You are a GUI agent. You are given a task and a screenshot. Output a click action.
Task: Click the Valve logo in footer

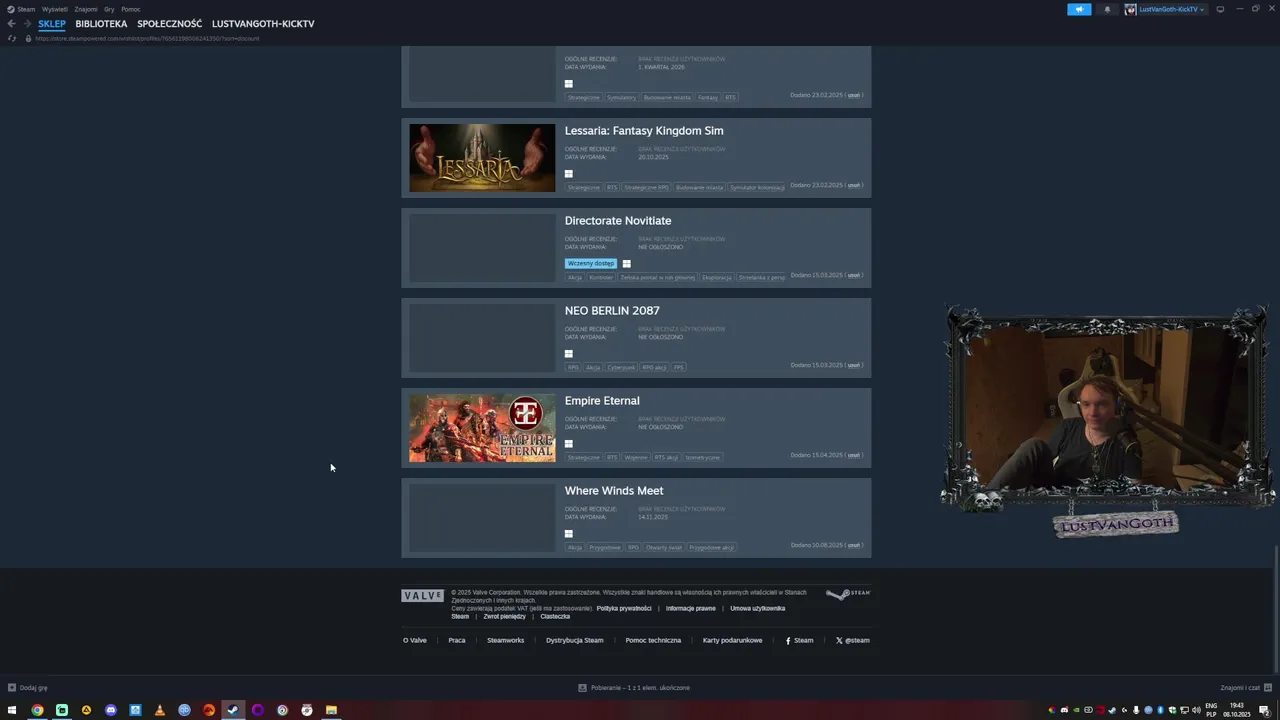tap(422, 595)
